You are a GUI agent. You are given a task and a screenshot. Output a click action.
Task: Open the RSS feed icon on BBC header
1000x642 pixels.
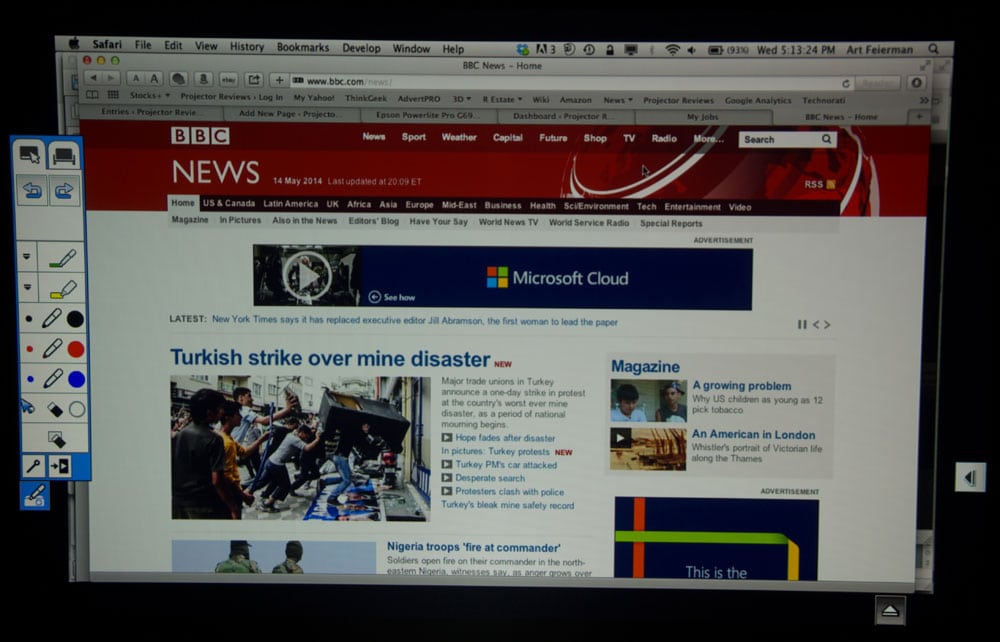pos(830,184)
